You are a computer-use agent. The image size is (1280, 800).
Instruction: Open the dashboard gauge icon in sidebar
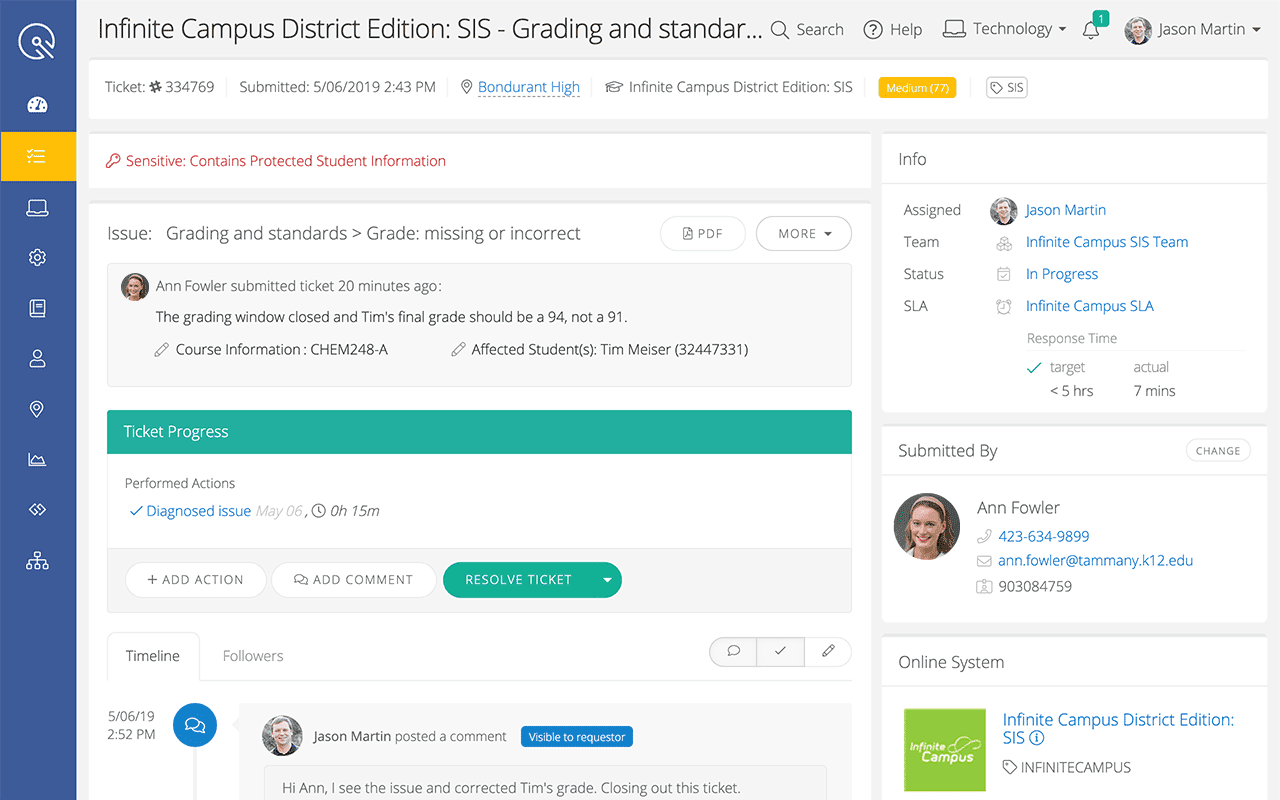click(38, 105)
